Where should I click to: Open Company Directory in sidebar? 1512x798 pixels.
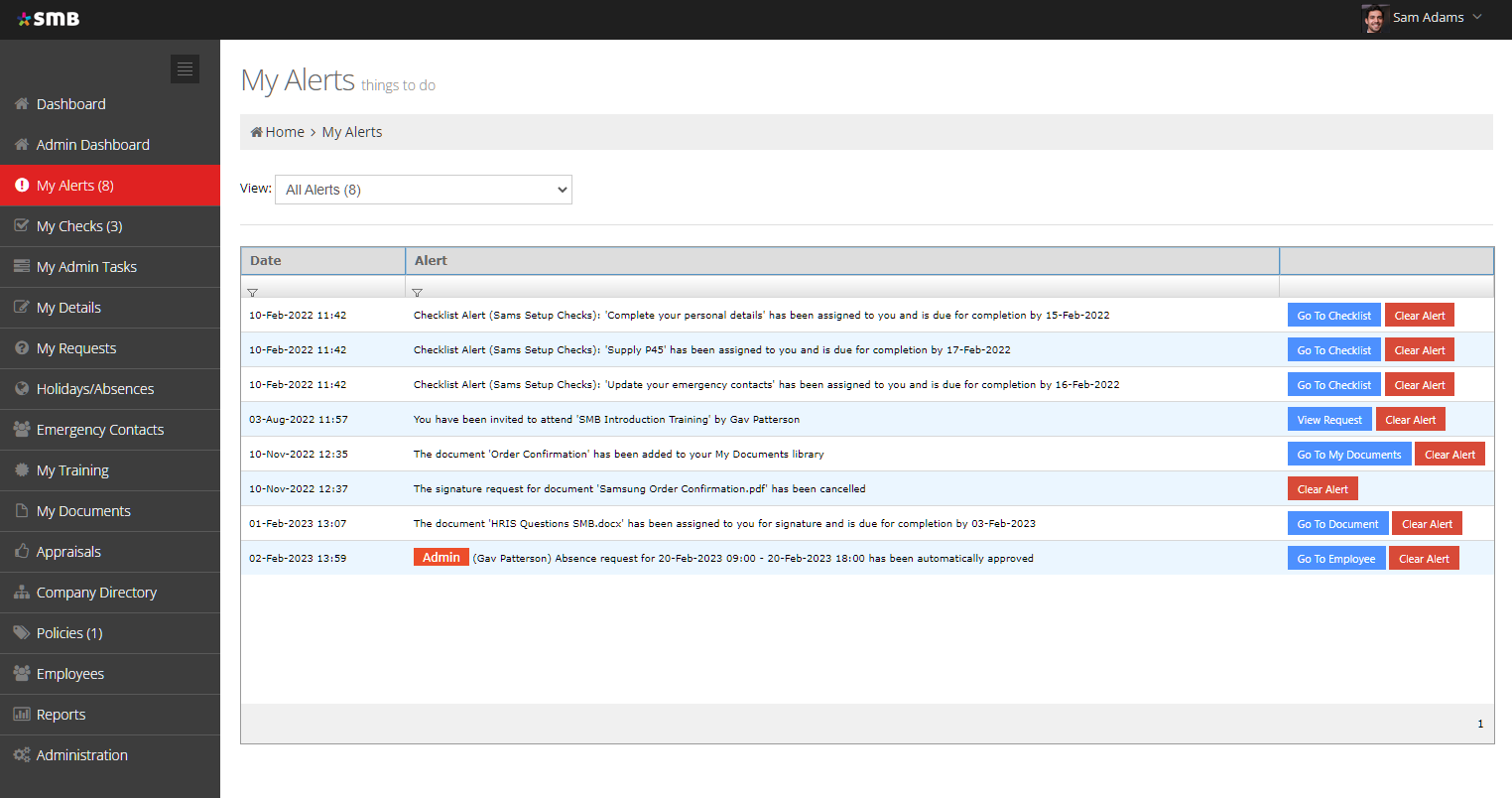(x=110, y=593)
